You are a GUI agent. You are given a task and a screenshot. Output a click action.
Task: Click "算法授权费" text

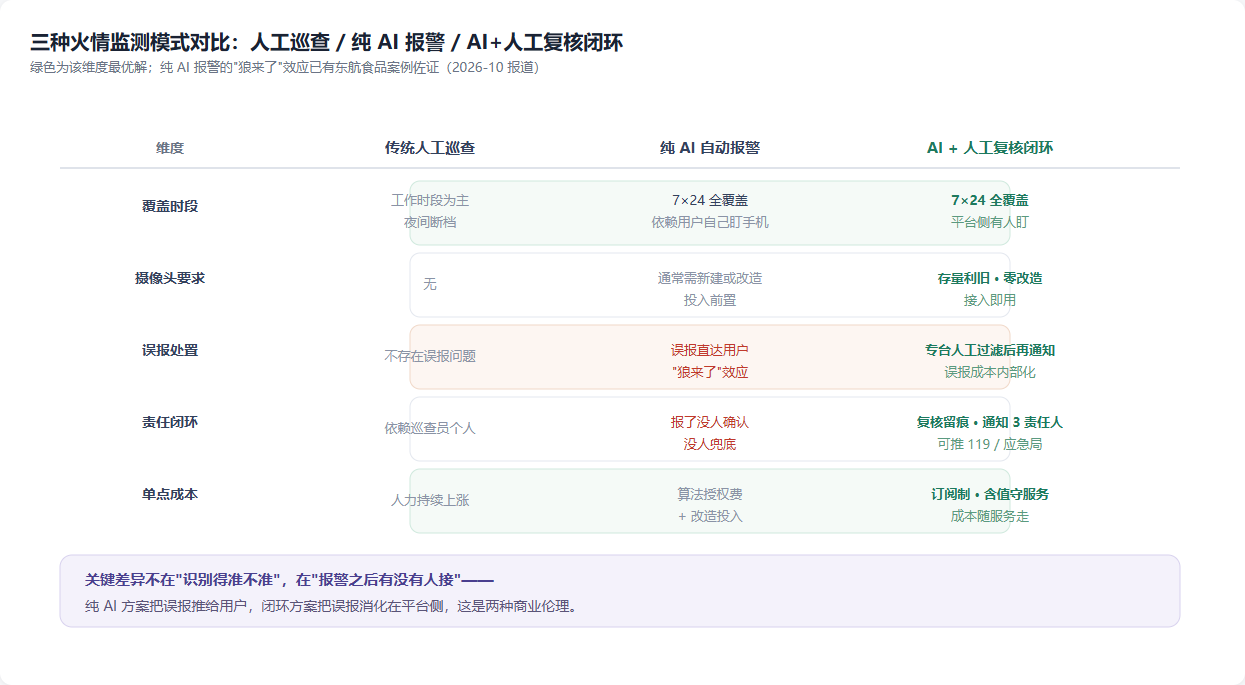710,494
